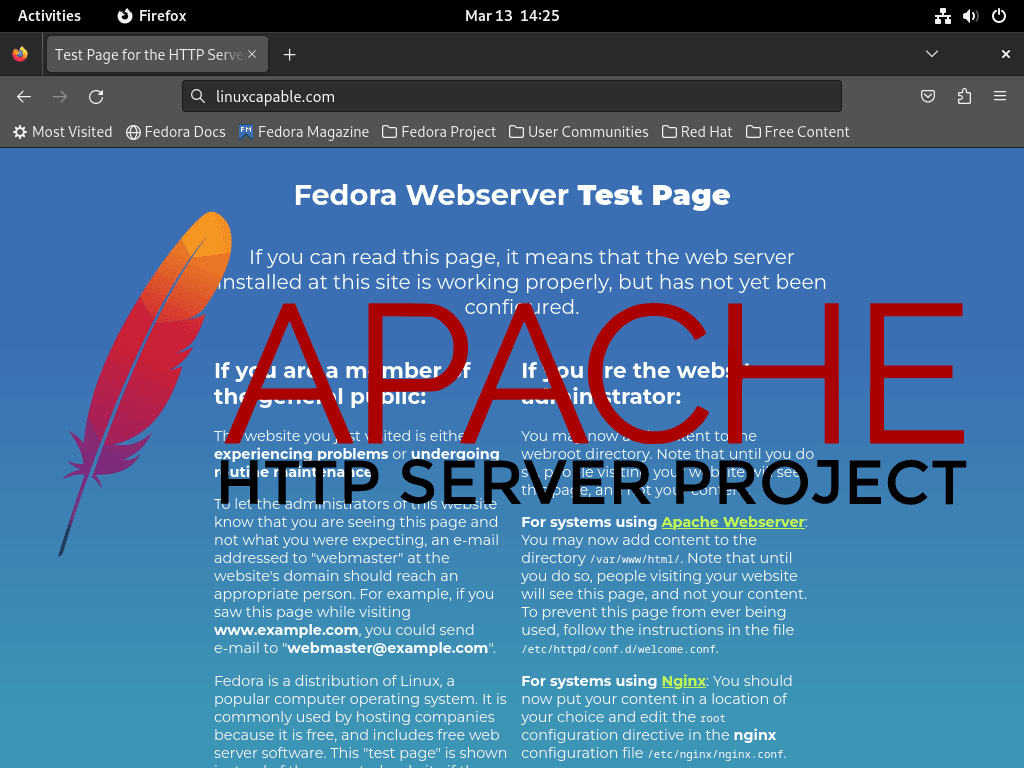The width and height of the screenshot is (1024, 768).
Task: Open the Fedora Project bookmark folder
Action: click(x=439, y=132)
